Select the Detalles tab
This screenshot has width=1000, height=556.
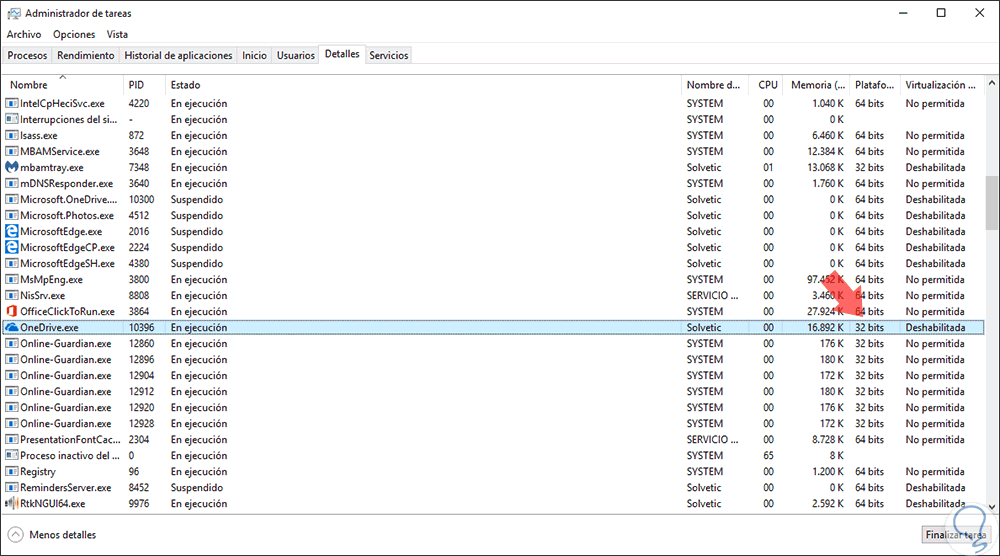(342, 54)
